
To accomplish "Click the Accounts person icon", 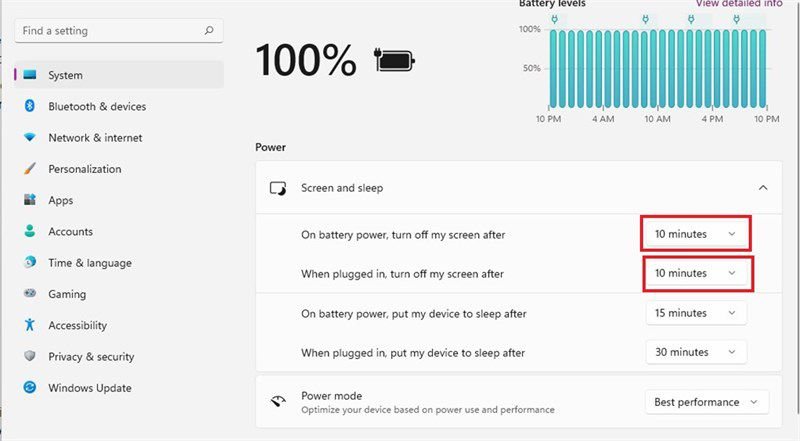I will click(x=30, y=231).
